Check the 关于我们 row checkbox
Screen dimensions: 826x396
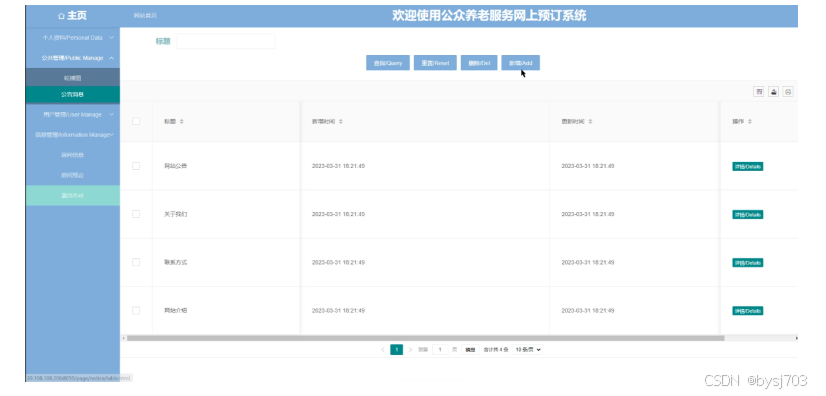point(136,214)
